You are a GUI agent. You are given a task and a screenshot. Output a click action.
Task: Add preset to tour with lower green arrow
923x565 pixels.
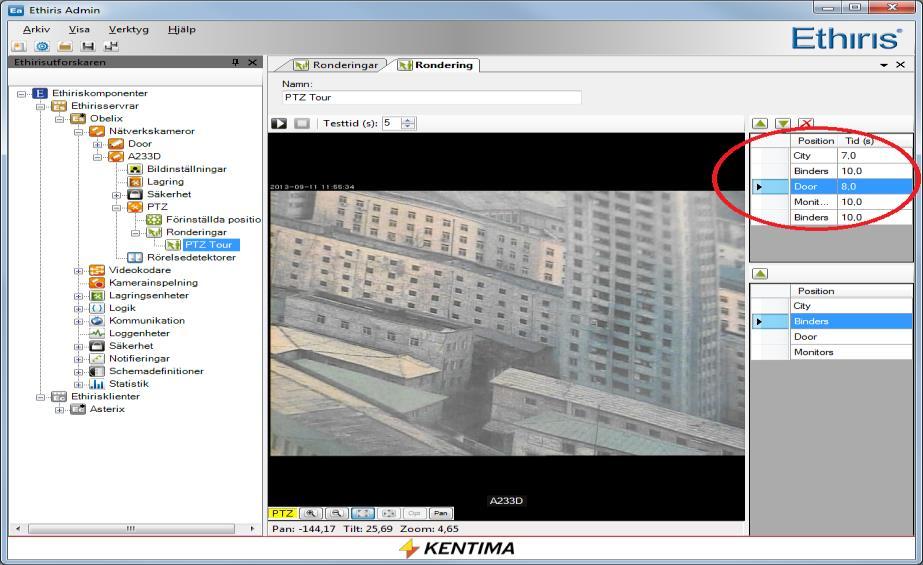click(760, 274)
